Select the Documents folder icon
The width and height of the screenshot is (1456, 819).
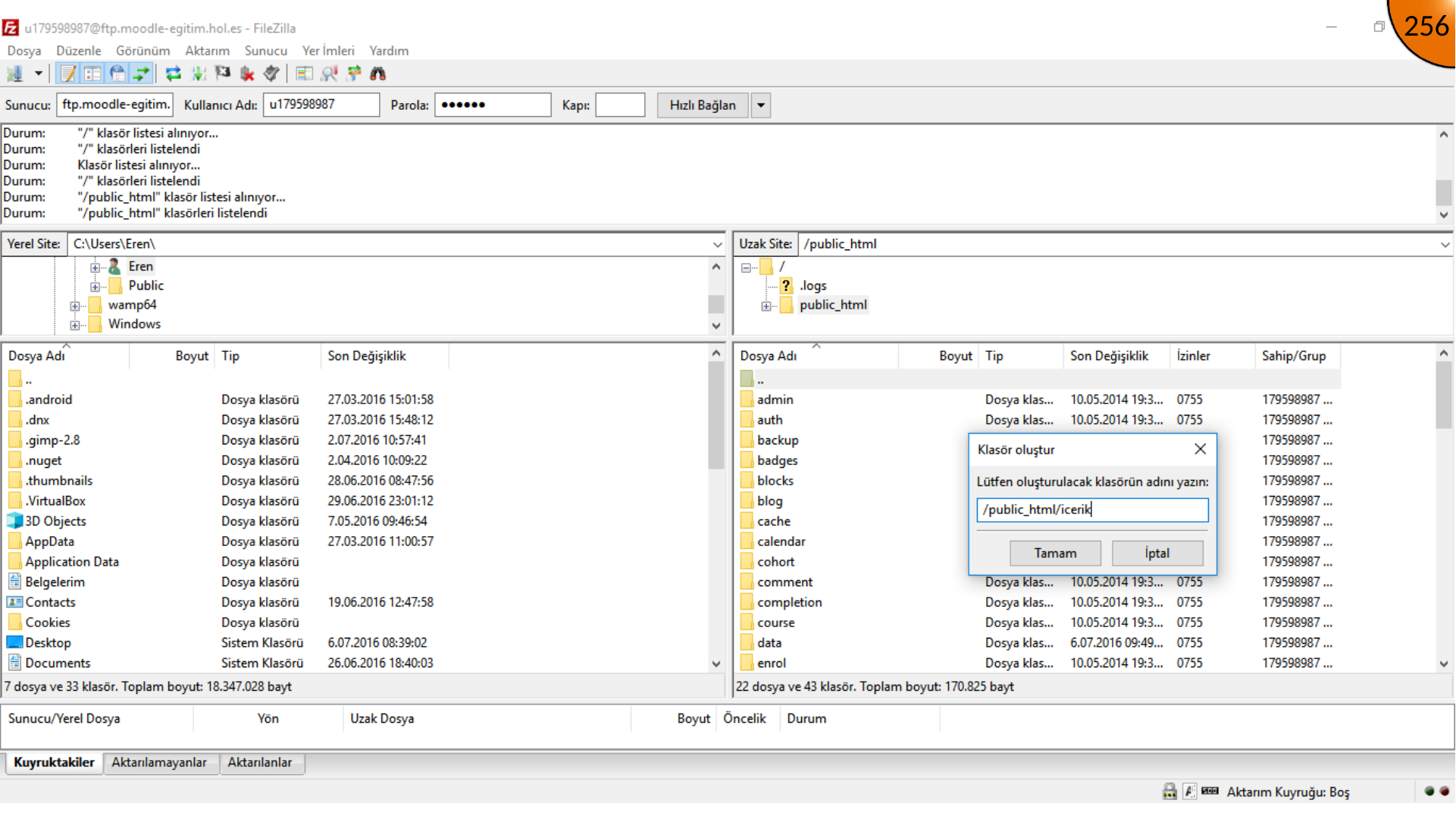pos(14,663)
